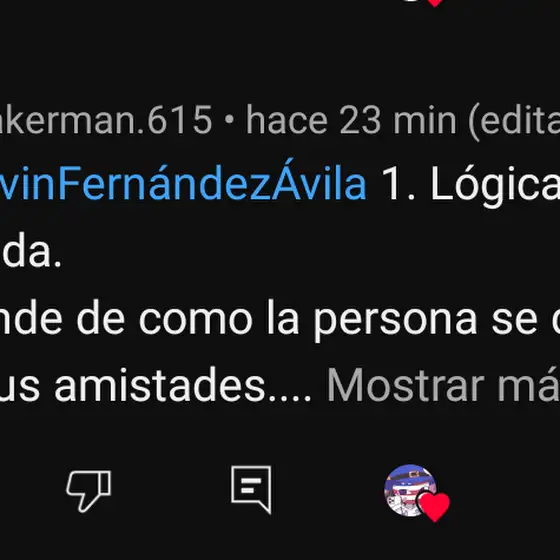Click the '1. Lógica' comment text

pyautogui.click(x=471, y=186)
